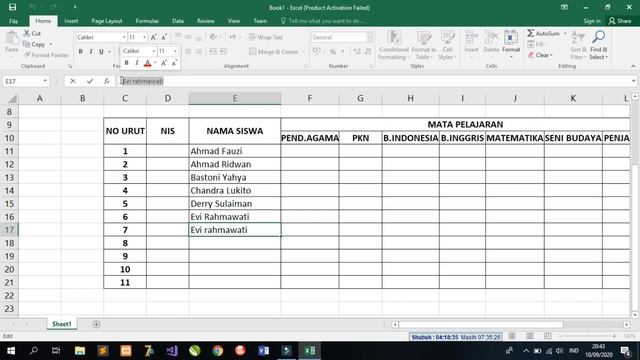Toggle Italic on the mini toolbar
Image resolution: width=640 pixels, height=360 pixels.
[x=137, y=63]
